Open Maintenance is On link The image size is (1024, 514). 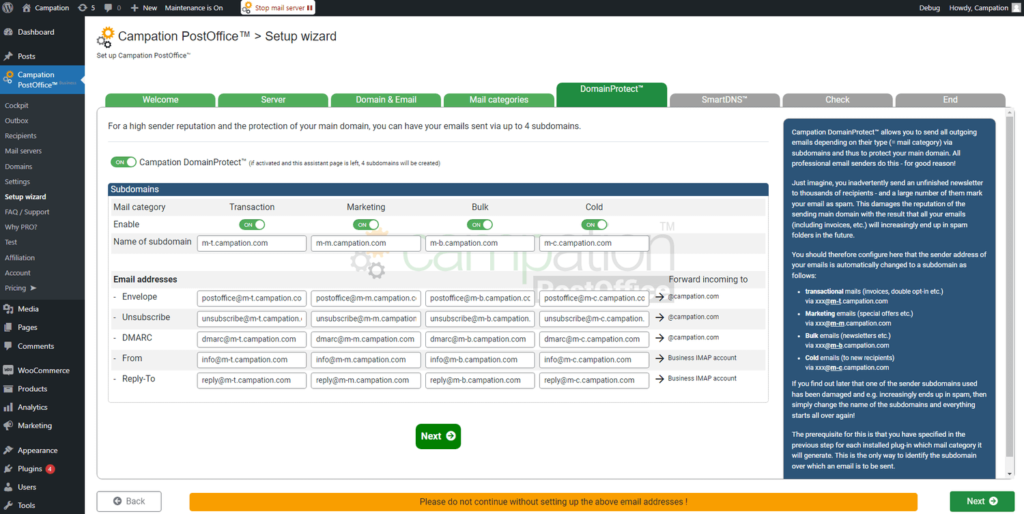(194, 8)
